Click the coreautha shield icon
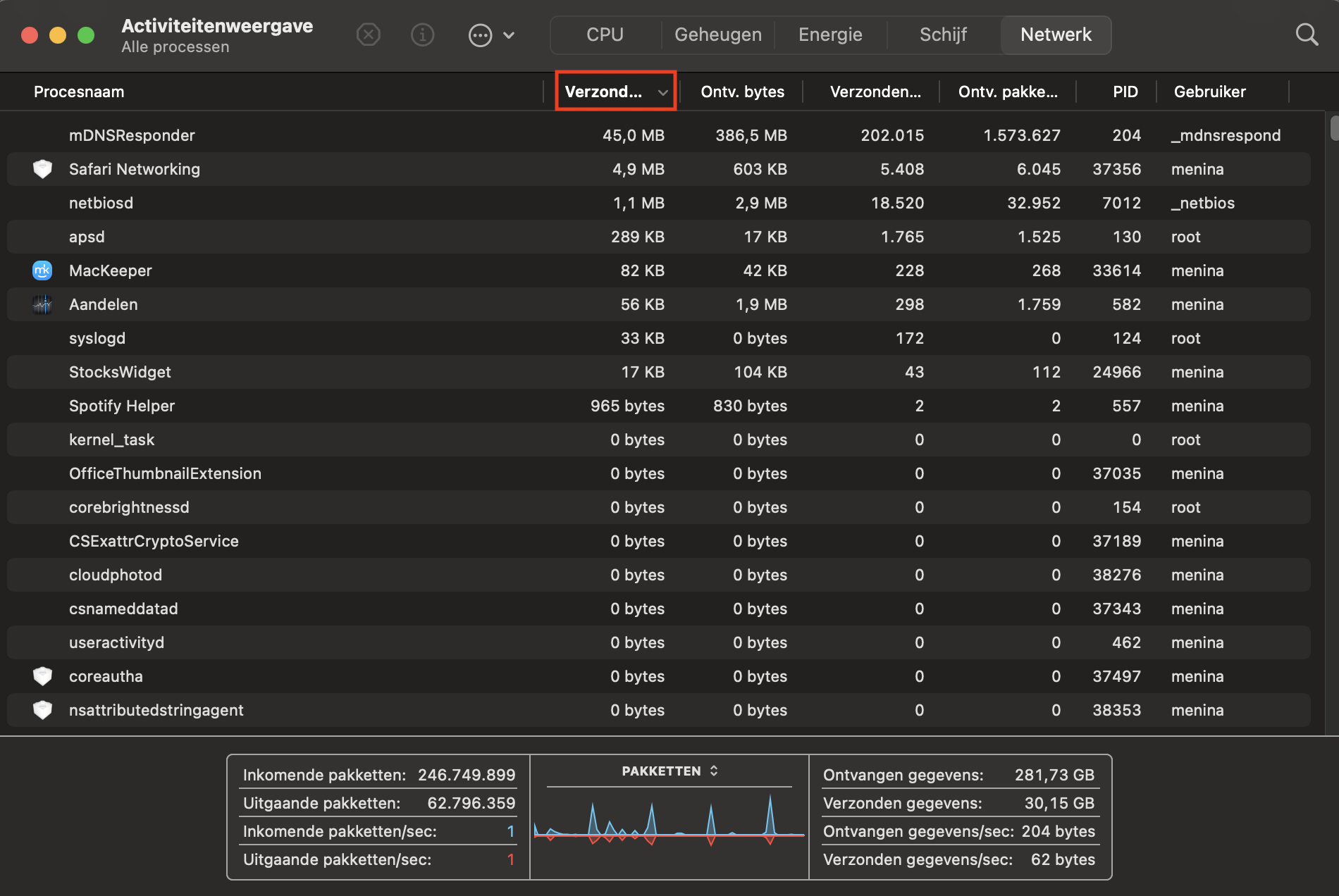Screen dimensions: 1339x896 coord(42,676)
